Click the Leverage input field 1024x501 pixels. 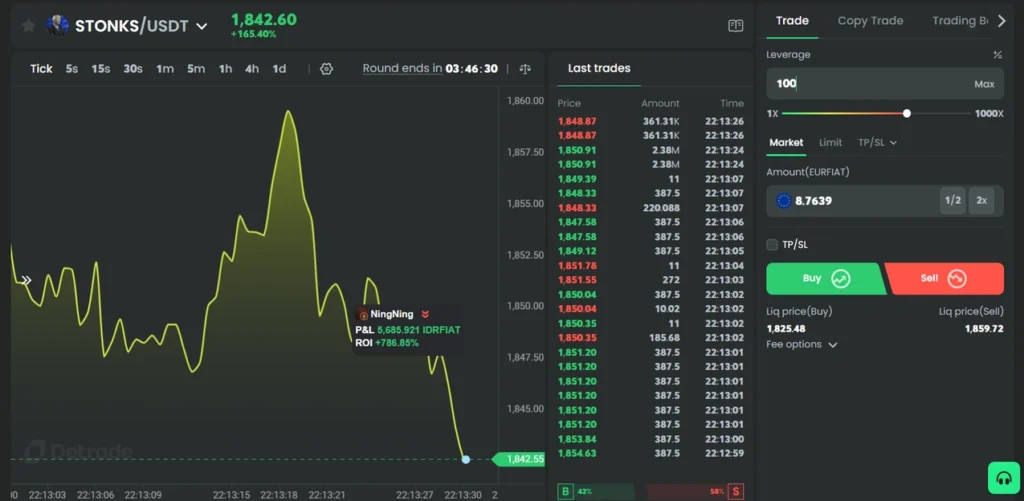(885, 84)
